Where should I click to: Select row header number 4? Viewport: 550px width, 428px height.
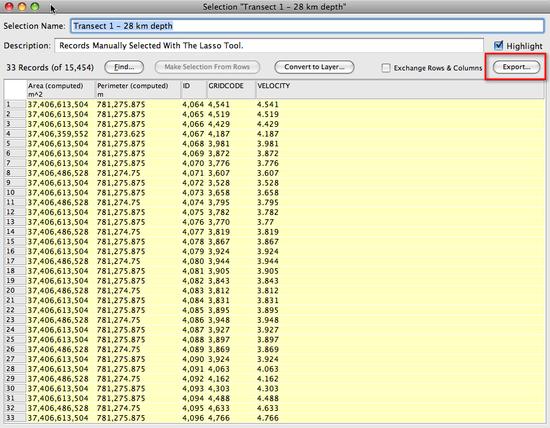tap(15, 134)
